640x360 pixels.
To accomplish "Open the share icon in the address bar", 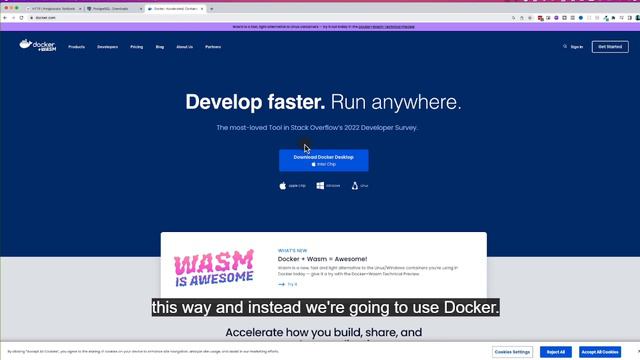I will [522, 18].
